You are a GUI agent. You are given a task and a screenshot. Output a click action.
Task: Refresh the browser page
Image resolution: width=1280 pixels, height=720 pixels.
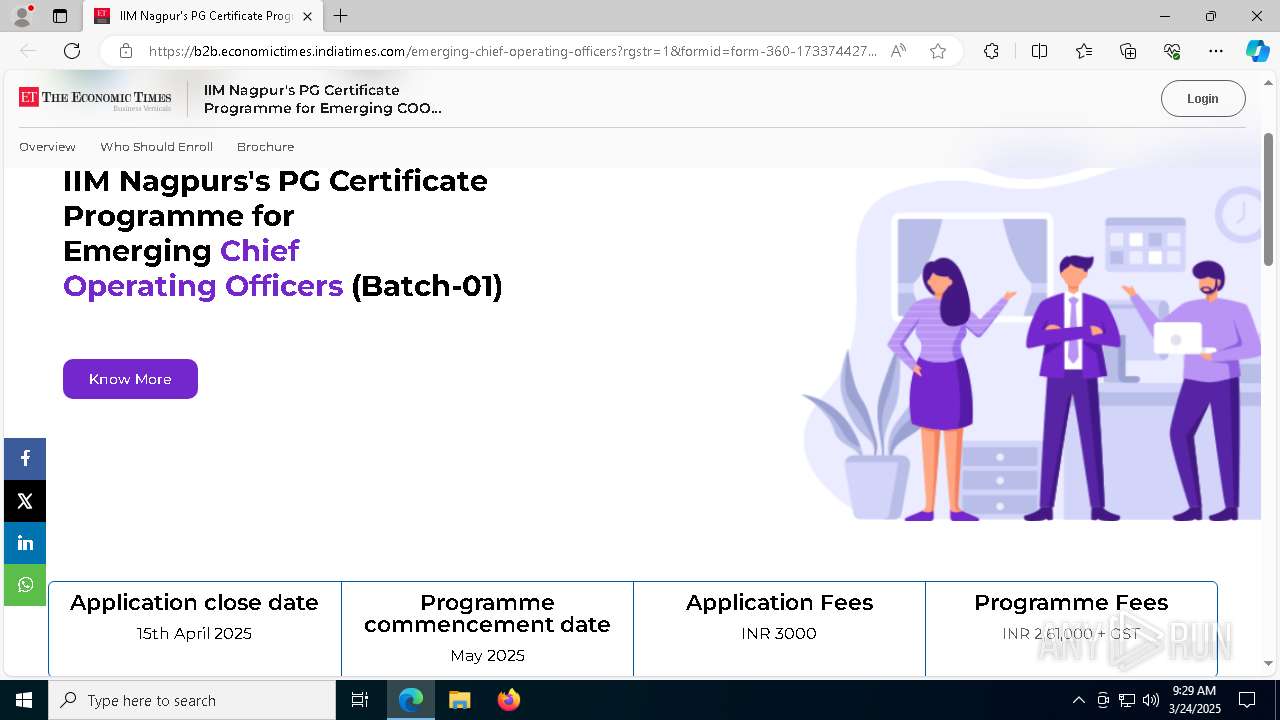(x=72, y=51)
